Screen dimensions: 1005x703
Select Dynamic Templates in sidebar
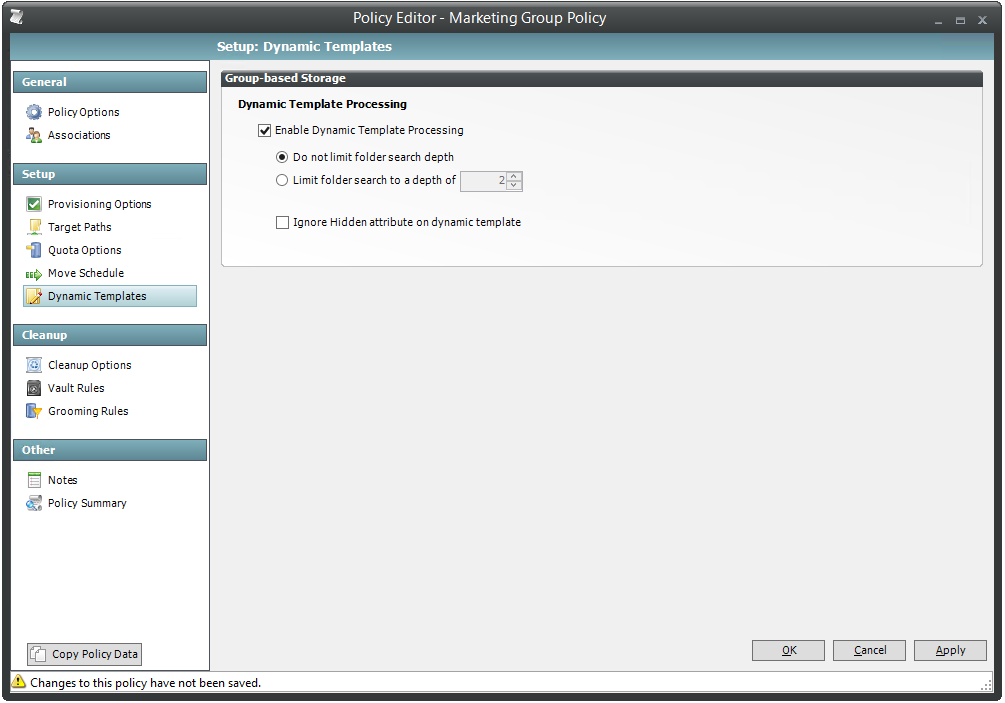pos(110,296)
